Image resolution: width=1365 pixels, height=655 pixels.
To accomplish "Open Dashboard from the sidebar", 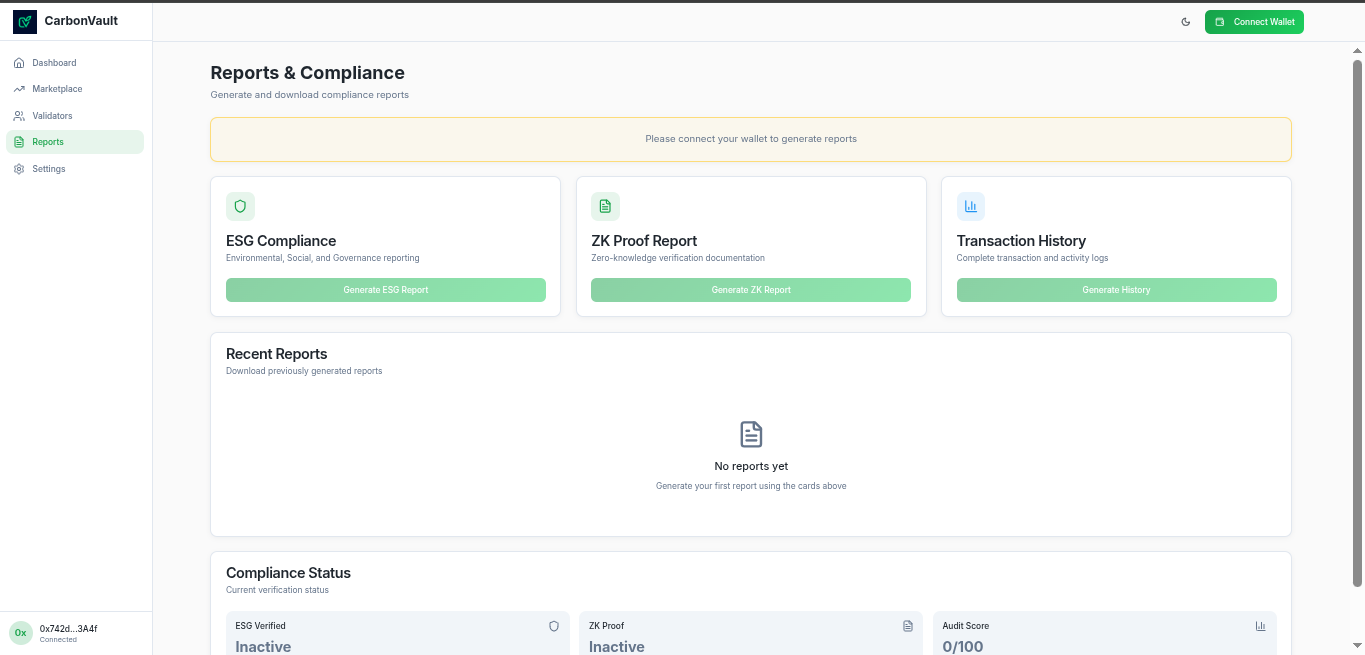I will (x=54, y=63).
